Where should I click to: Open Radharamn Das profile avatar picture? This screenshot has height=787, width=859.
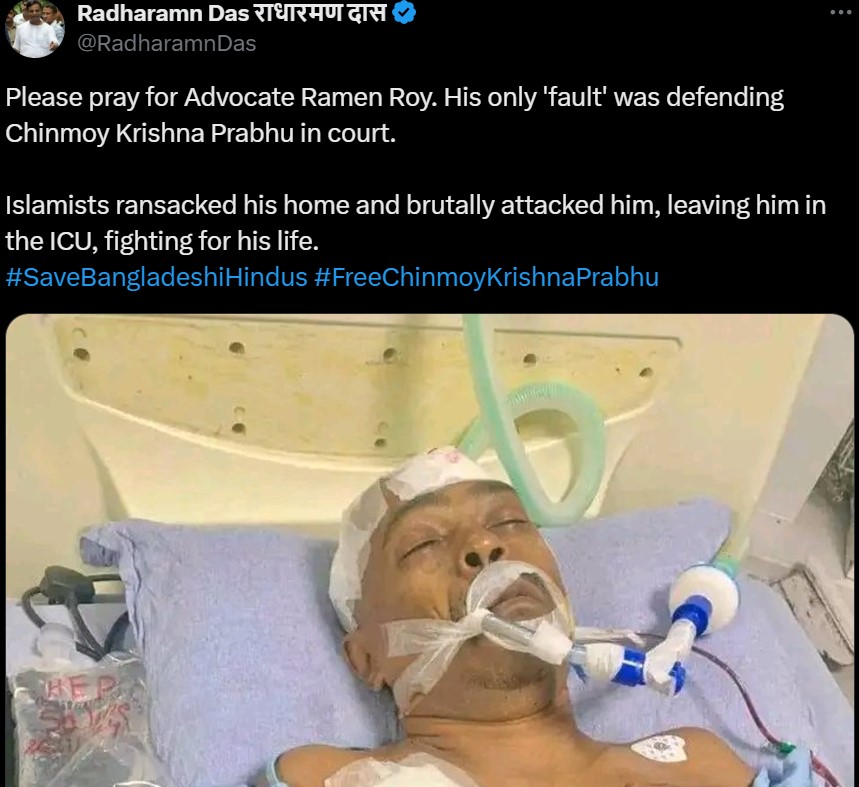(34, 28)
